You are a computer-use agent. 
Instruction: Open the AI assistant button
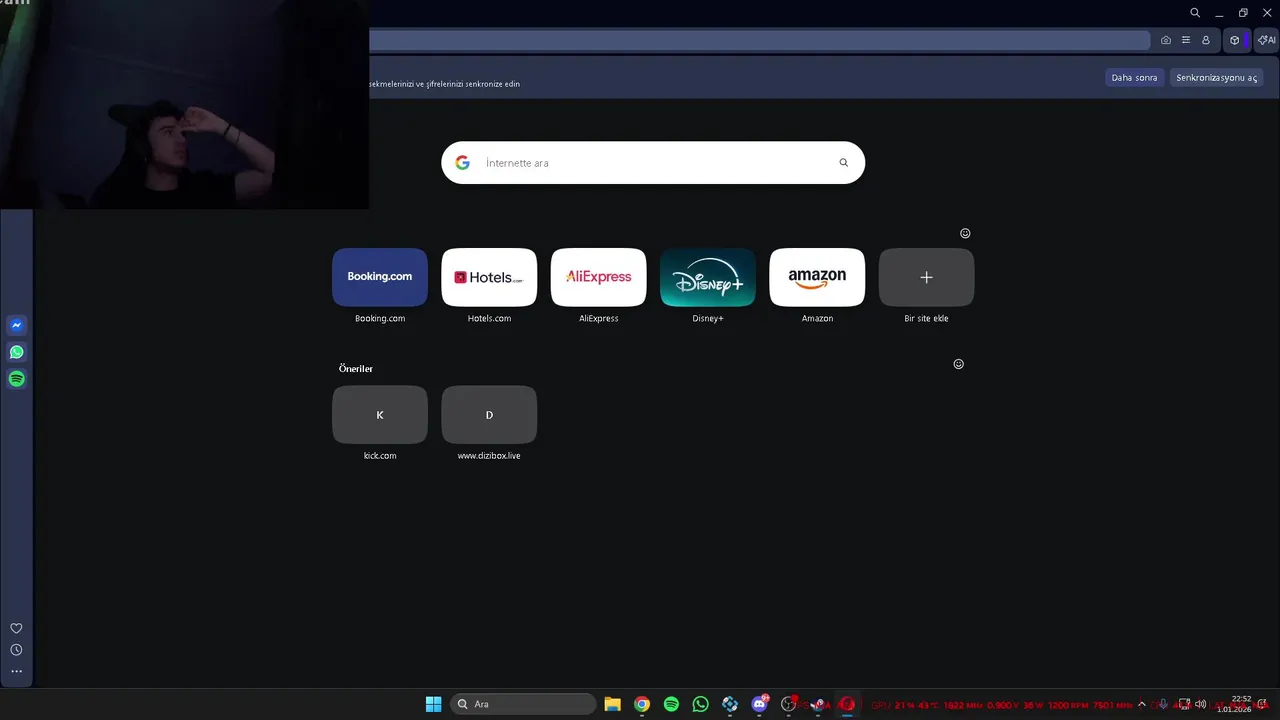click(1266, 40)
